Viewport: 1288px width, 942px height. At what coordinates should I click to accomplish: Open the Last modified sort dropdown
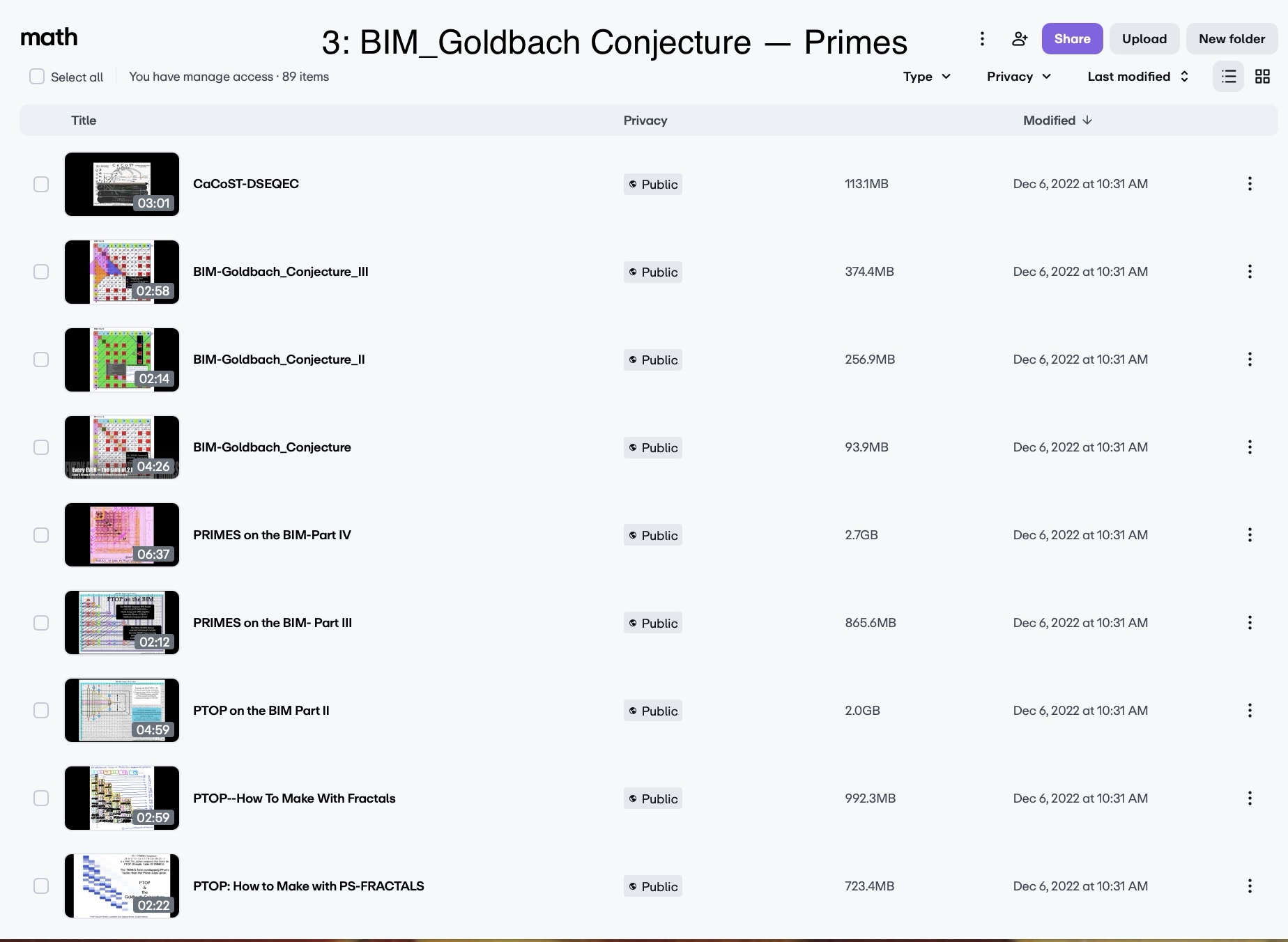[x=1138, y=77]
